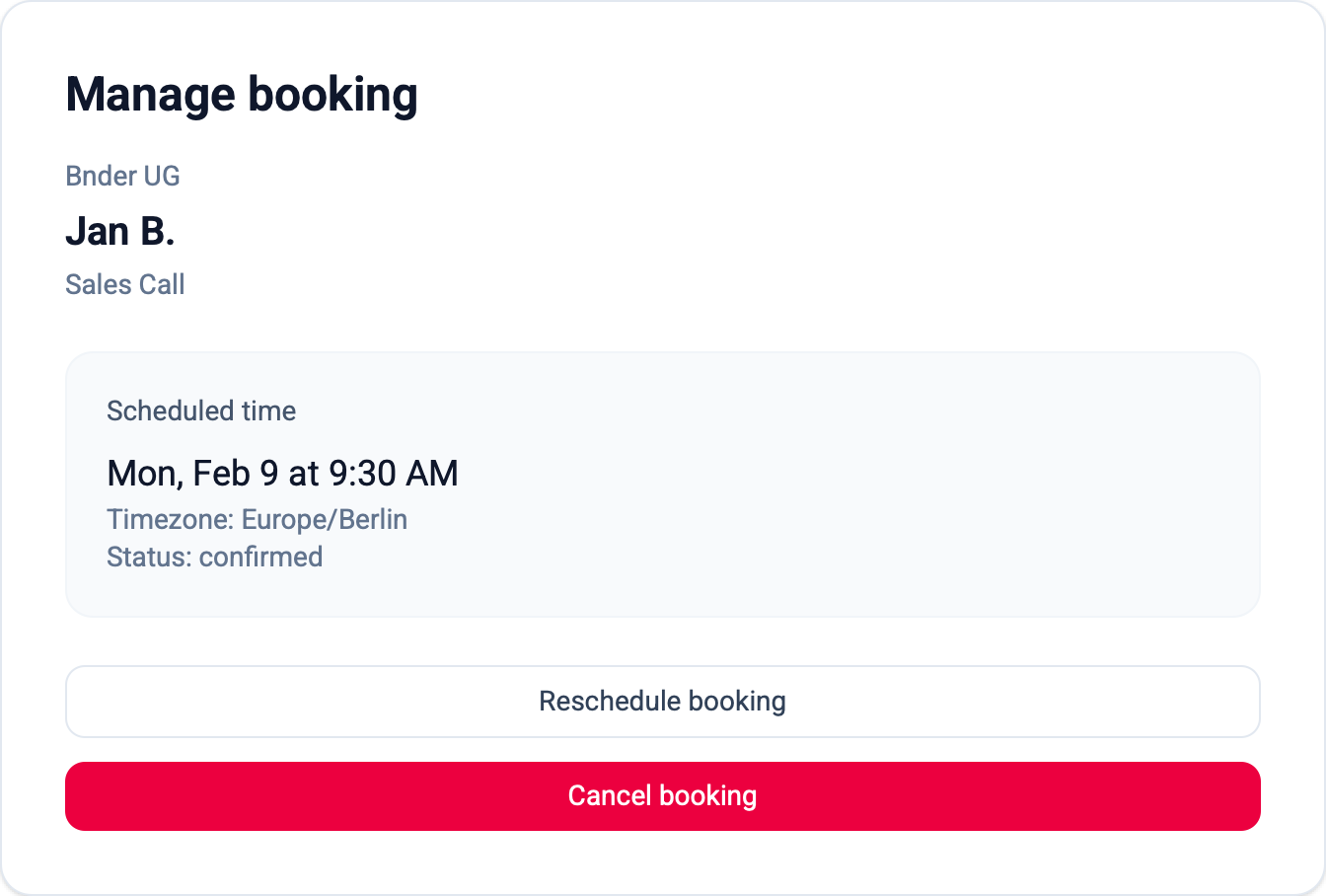Click the Scheduled time card
Viewport: 1326px width, 896px height.
pyautogui.click(x=663, y=484)
